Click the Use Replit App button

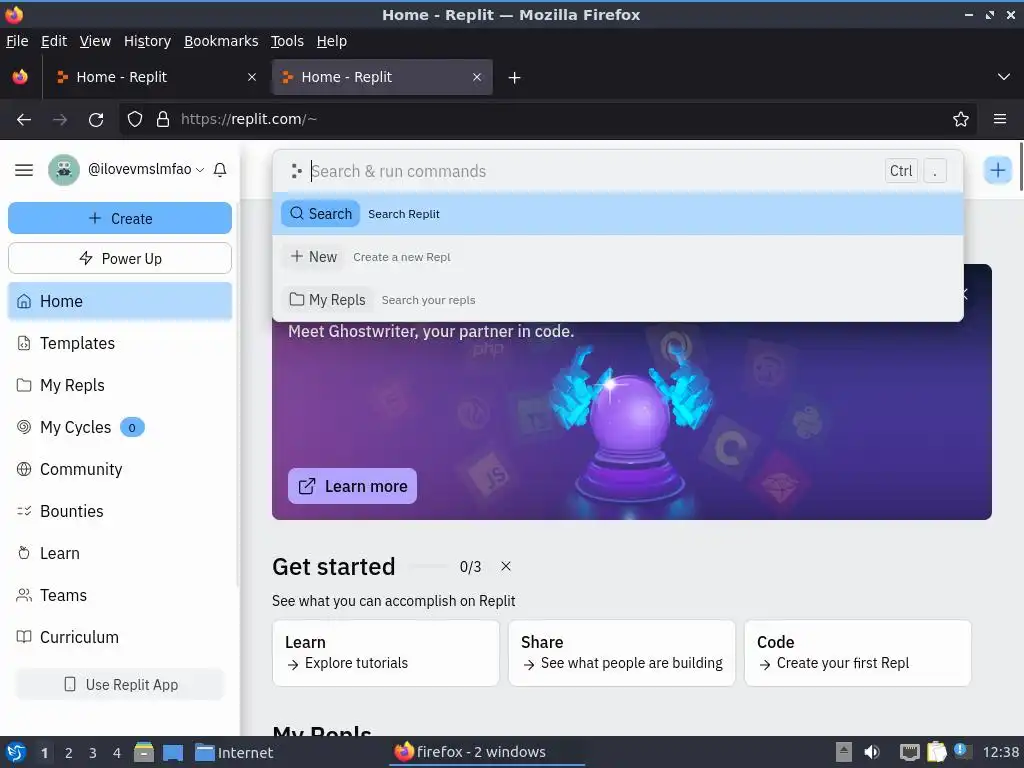(x=120, y=684)
